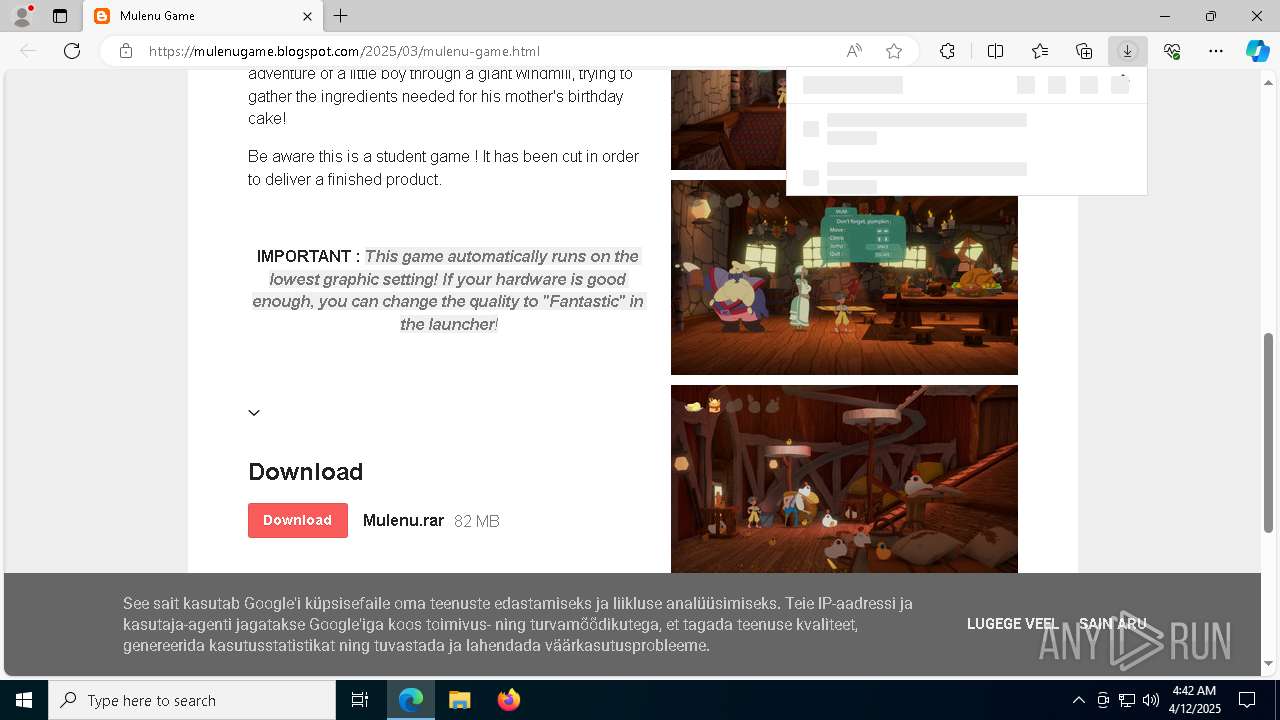This screenshot has width=1280, height=720.
Task: Open the Downloads toolbar icon
Action: (x=1127, y=51)
